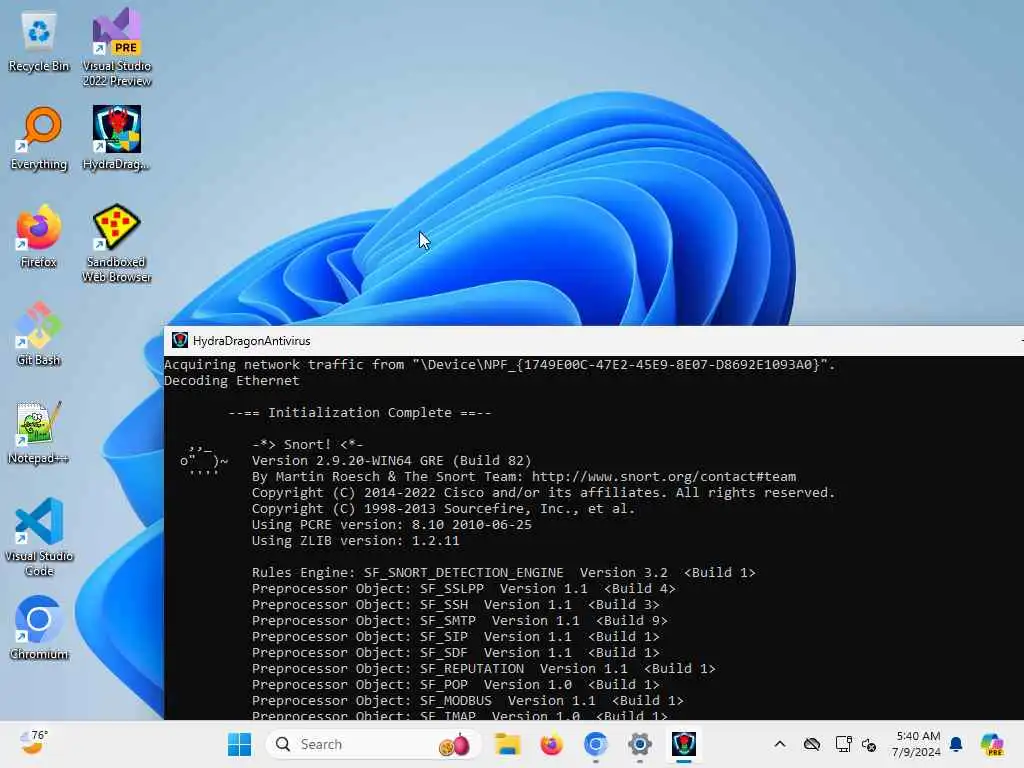Select the Sandboxed Web Browser shortcut
Viewport: 1024px width, 768px height.
[x=116, y=243]
